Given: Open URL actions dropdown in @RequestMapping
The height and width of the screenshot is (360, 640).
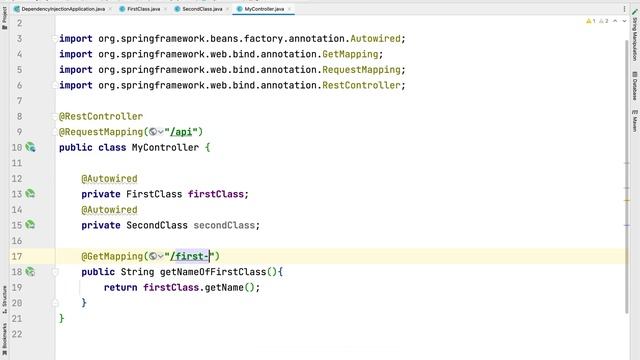Looking at the screenshot, I should point(161,132).
